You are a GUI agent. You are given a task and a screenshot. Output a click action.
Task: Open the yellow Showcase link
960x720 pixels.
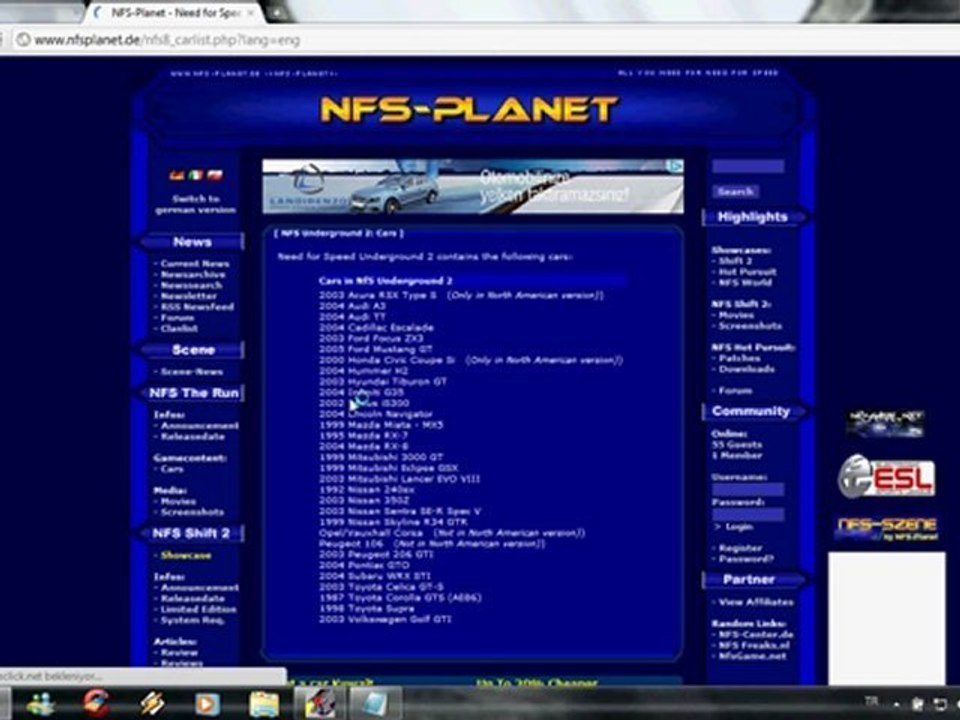[x=186, y=555]
